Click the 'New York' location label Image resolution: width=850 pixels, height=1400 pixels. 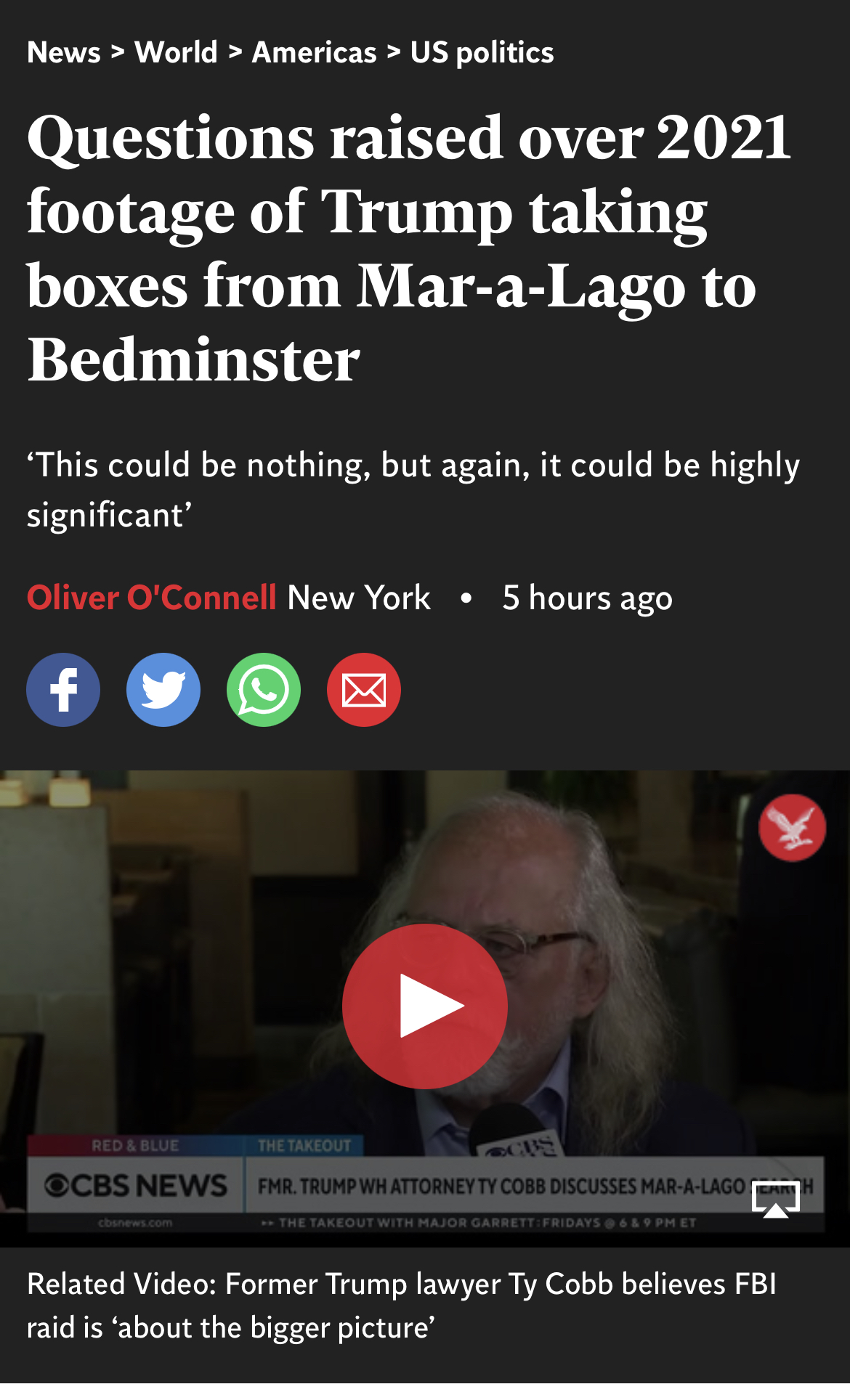pyautogui.click(x=359, y=598)
